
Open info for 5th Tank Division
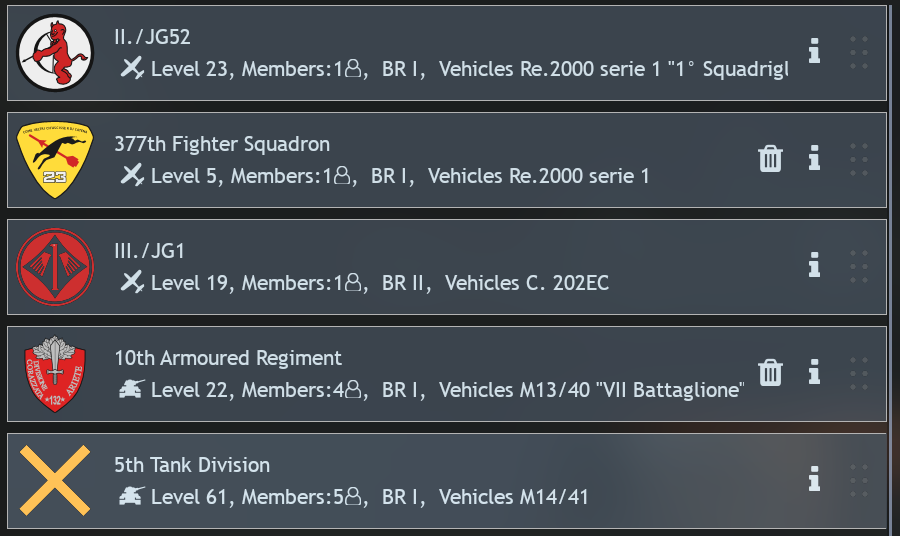tap(814, 479)
